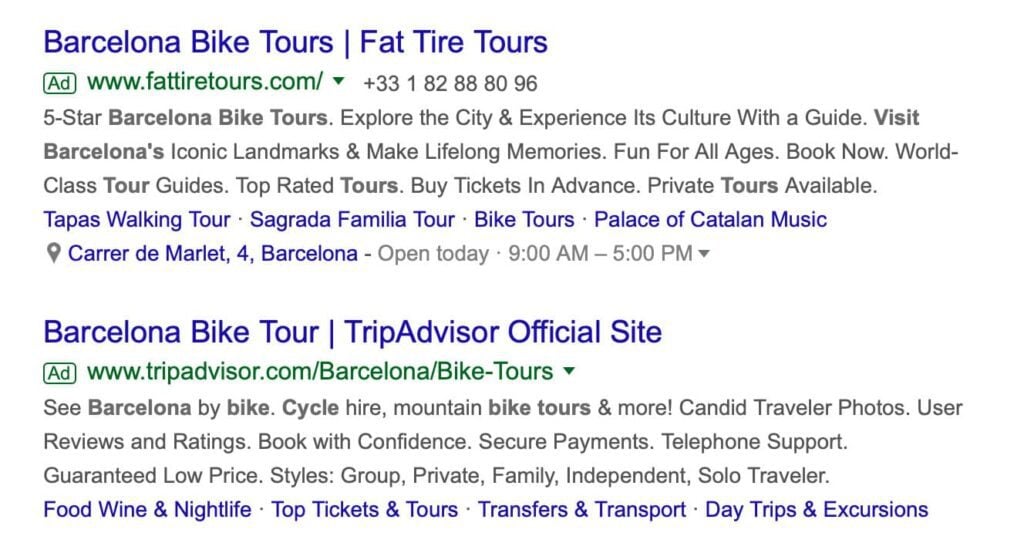Open the Day Trips & Excursions sitelink
This screenshot has height=560, width=1024.
(x=816, y=509)
